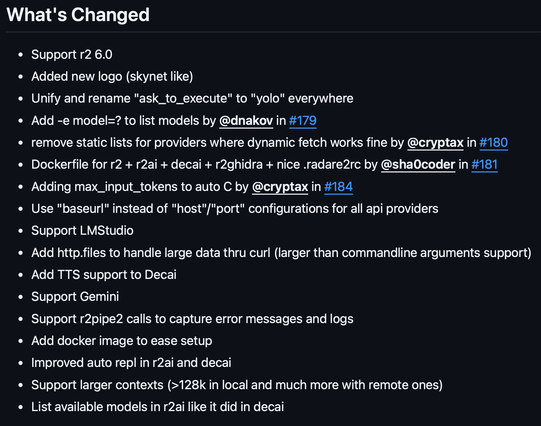This screenshot has height=426, width=541.
Task: Click the baseurl configurations entry text
Action: [x=235, y=209]
